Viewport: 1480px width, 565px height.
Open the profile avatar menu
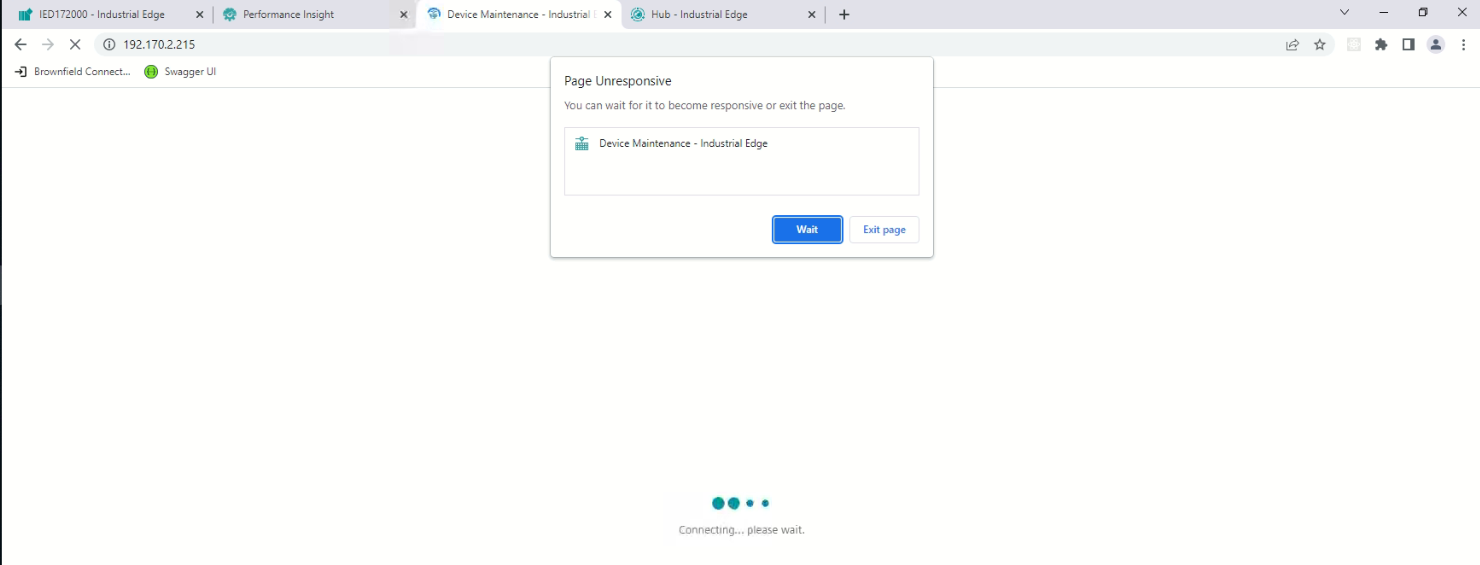[1436, 45]
